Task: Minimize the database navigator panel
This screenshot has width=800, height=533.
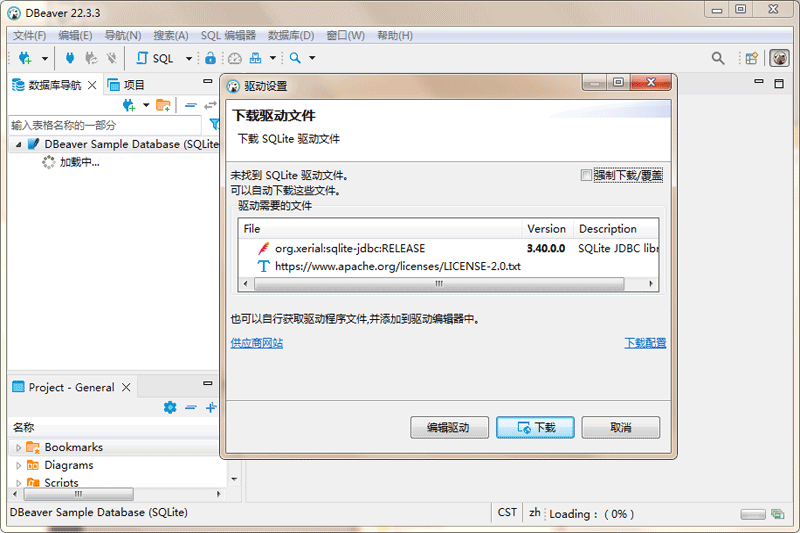Action: click(x=208, y=81)
